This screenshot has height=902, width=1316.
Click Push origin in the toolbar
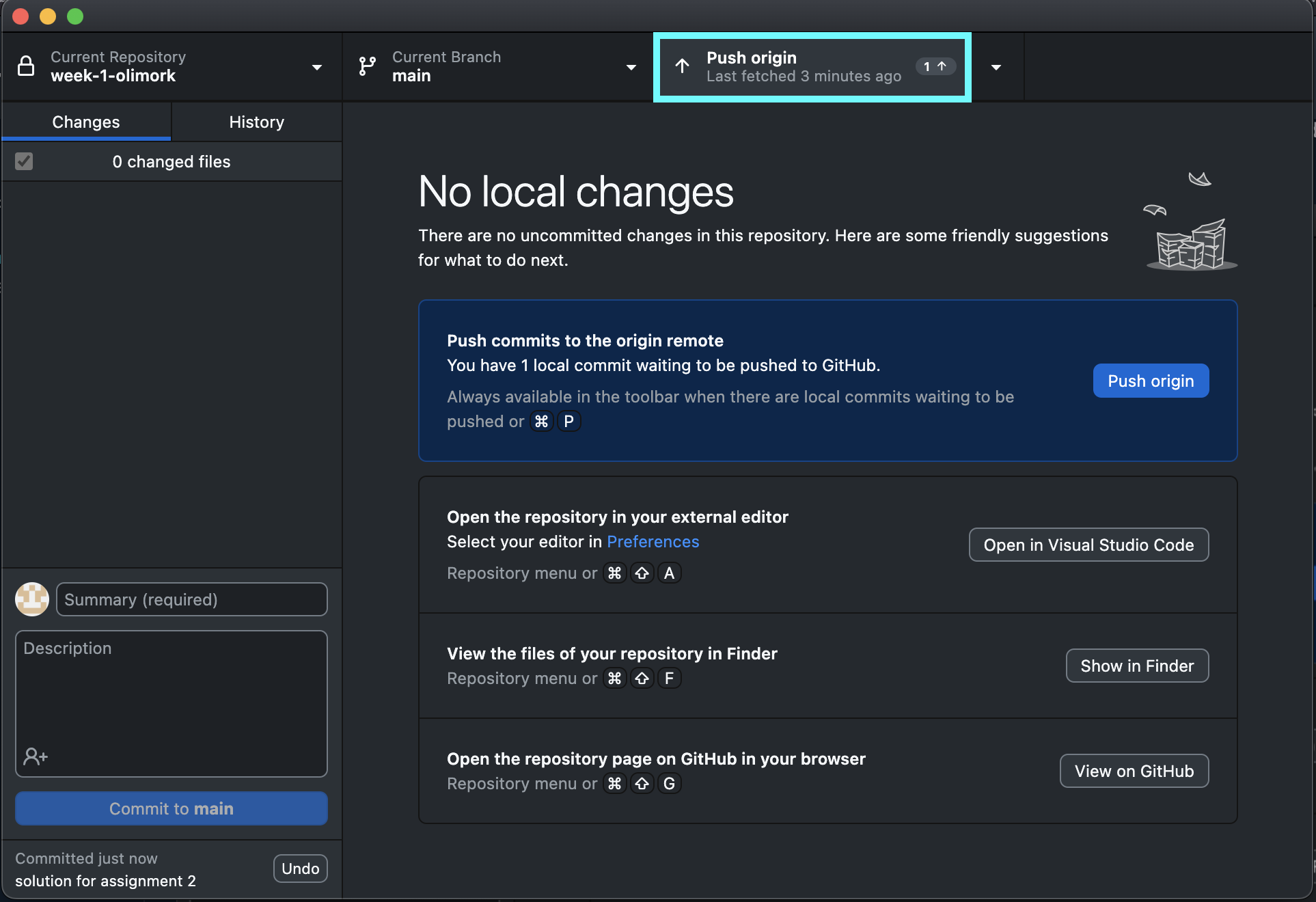pyautogui.click(x=812, y=67)
